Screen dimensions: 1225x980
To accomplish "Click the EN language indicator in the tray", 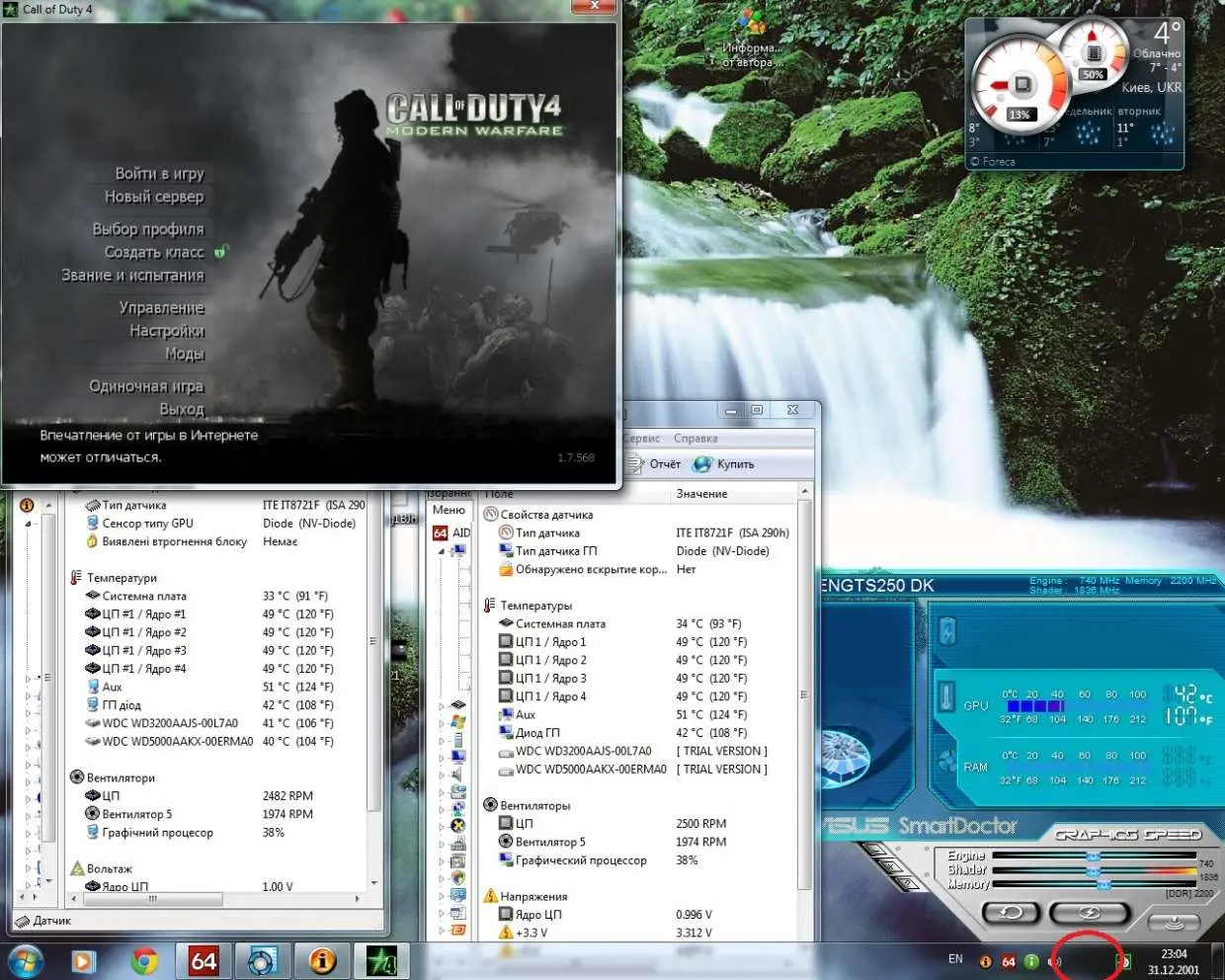I will coord(955,959).
